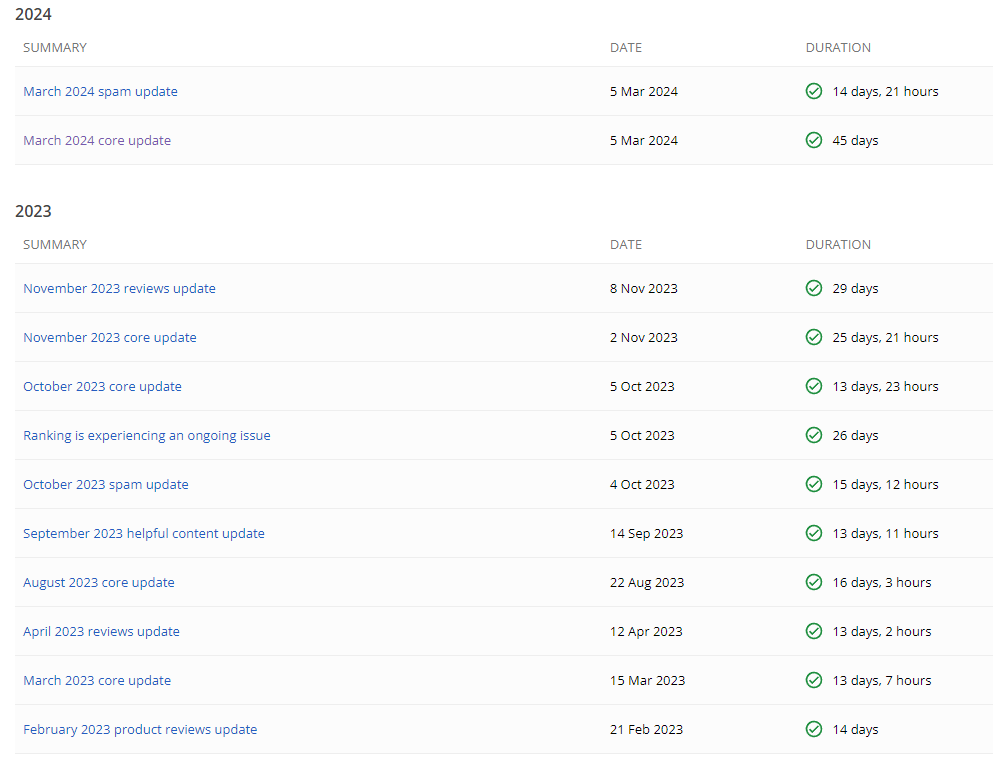Open September 2023 helpful content update link
This screenshot has height=762, width=1002.
click(144, 534)
